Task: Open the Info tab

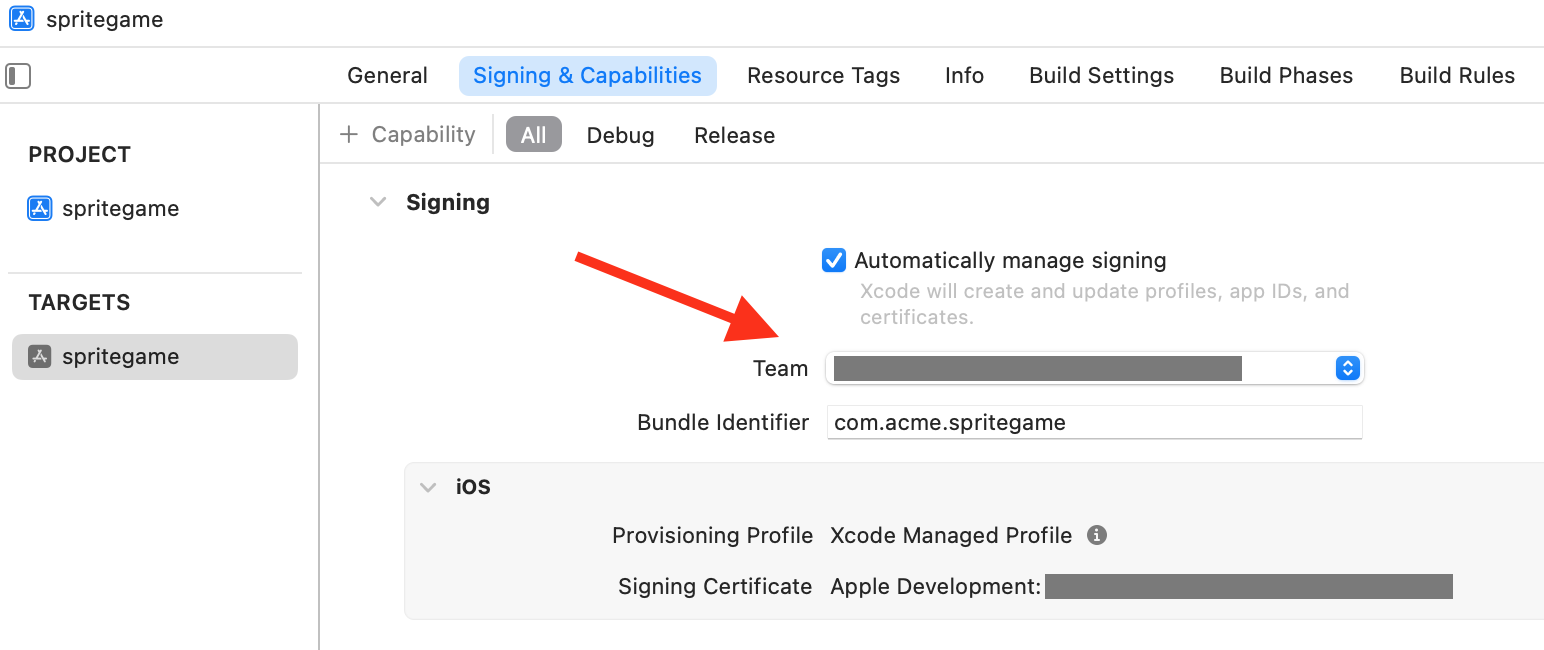Action: (x=963, y=75)
